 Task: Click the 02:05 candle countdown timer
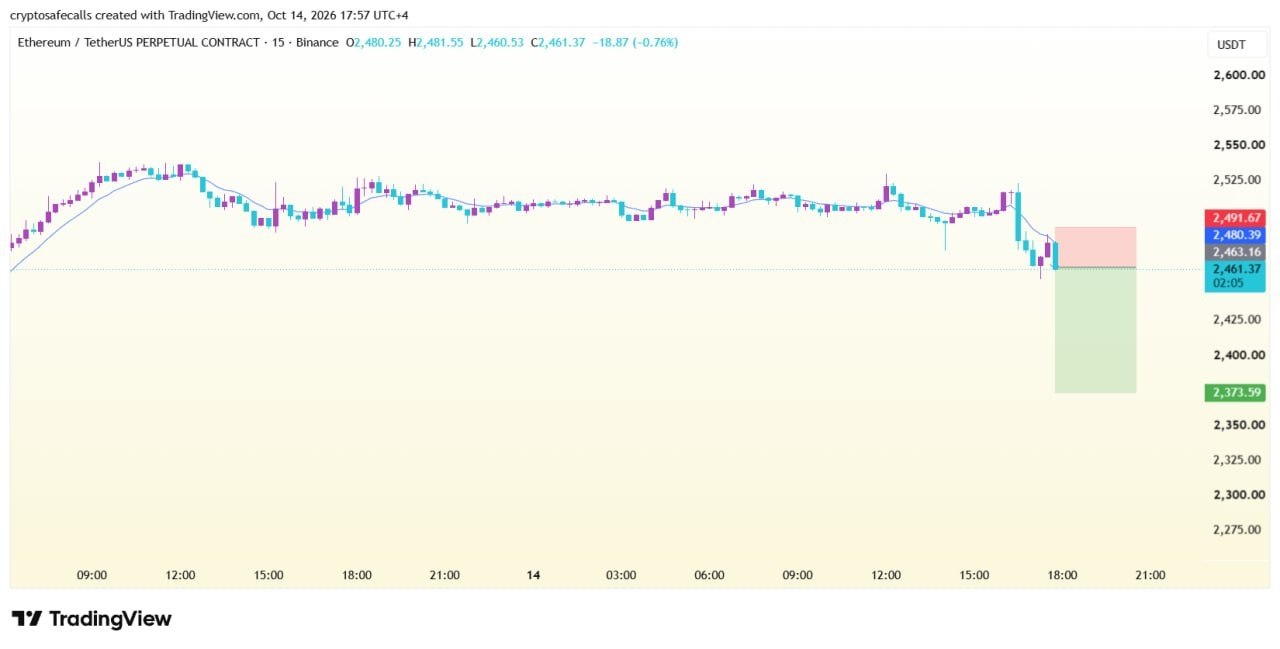1228,284
